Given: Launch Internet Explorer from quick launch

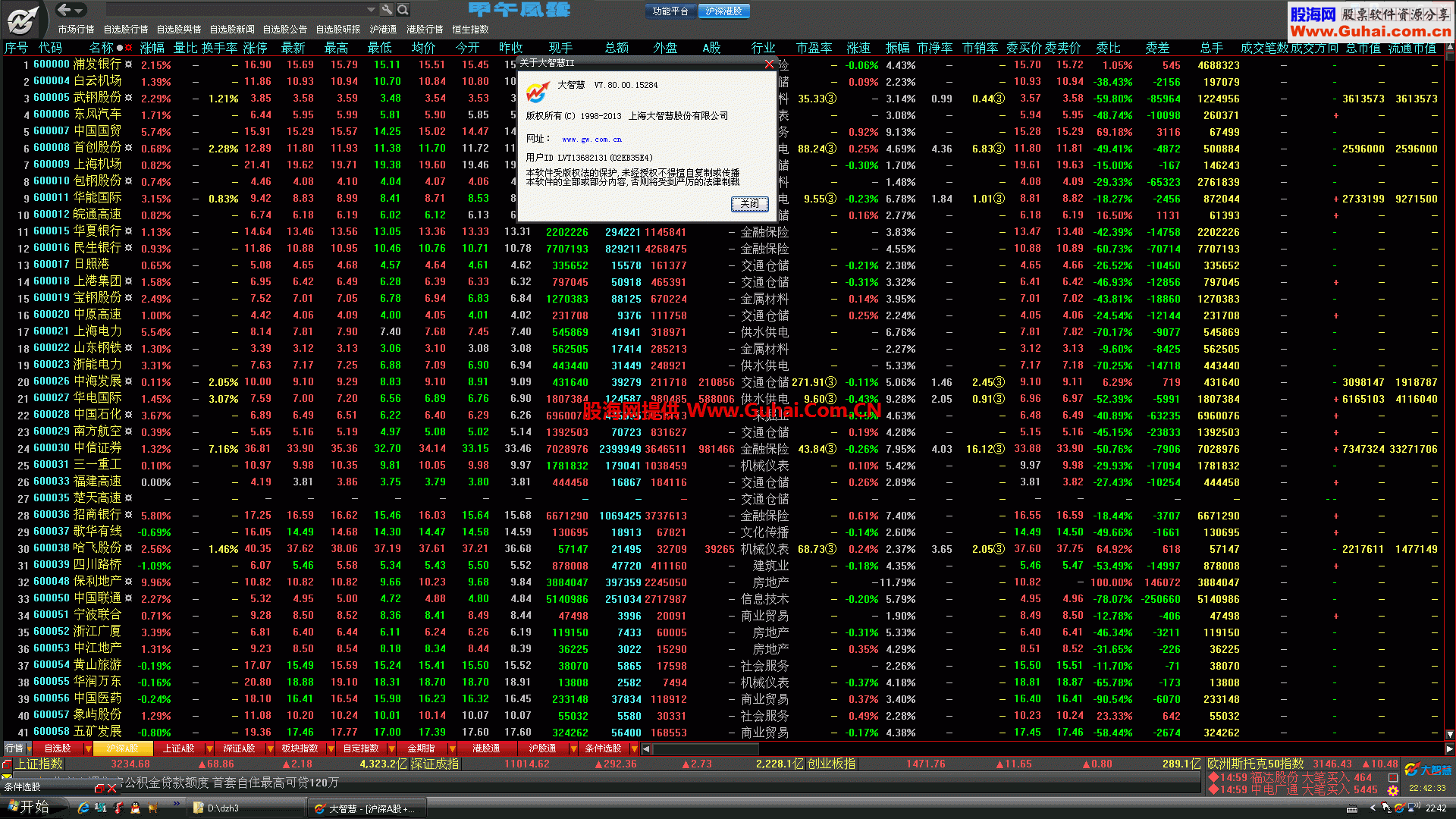Looking at the screenshot, I should (83, 808).
